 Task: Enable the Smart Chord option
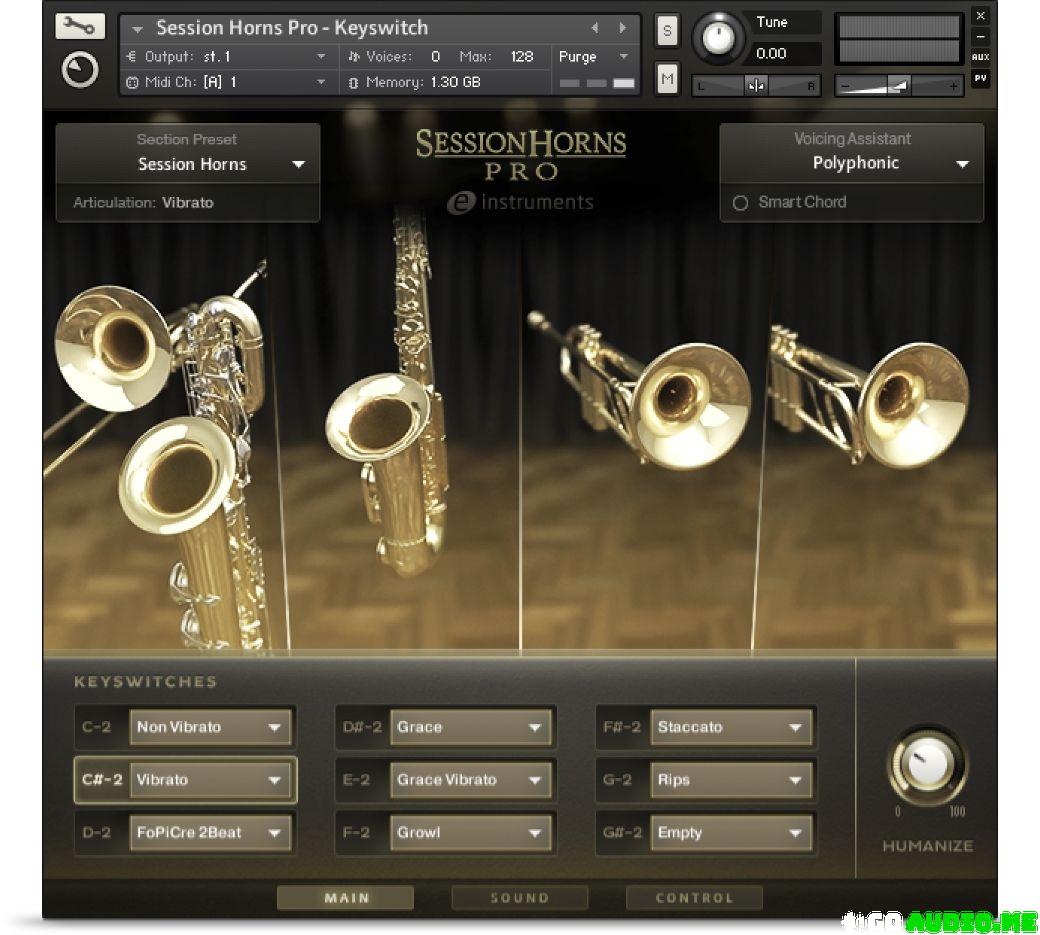740,203
